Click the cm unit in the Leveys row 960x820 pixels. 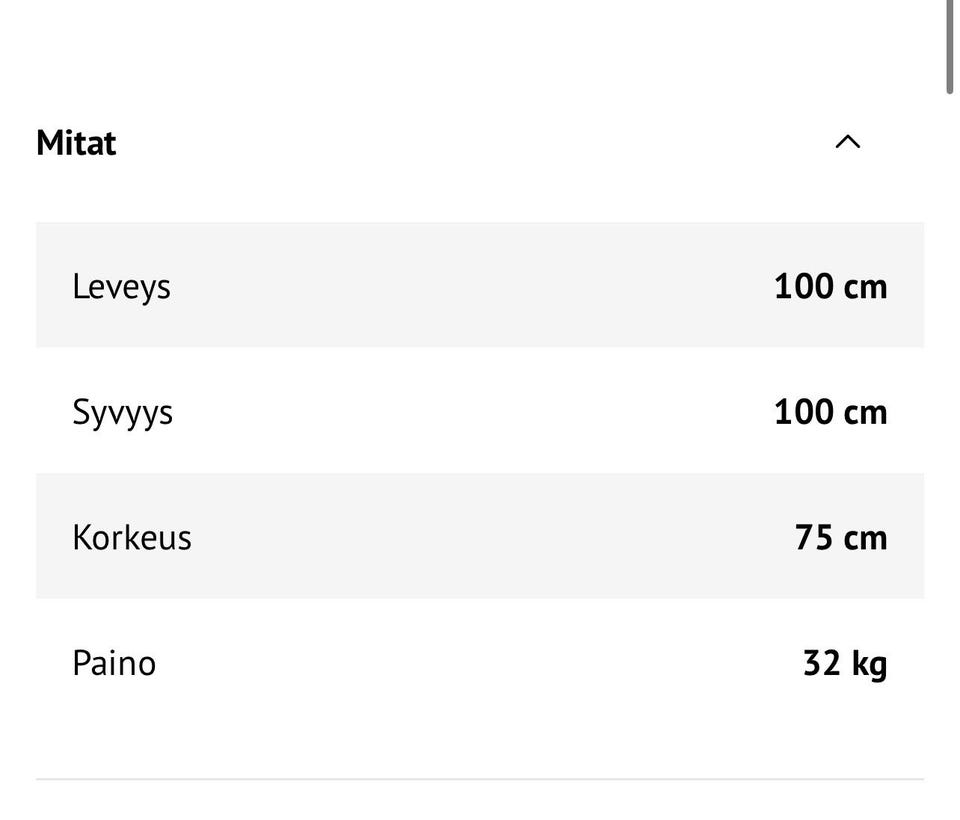click(865, 287)
